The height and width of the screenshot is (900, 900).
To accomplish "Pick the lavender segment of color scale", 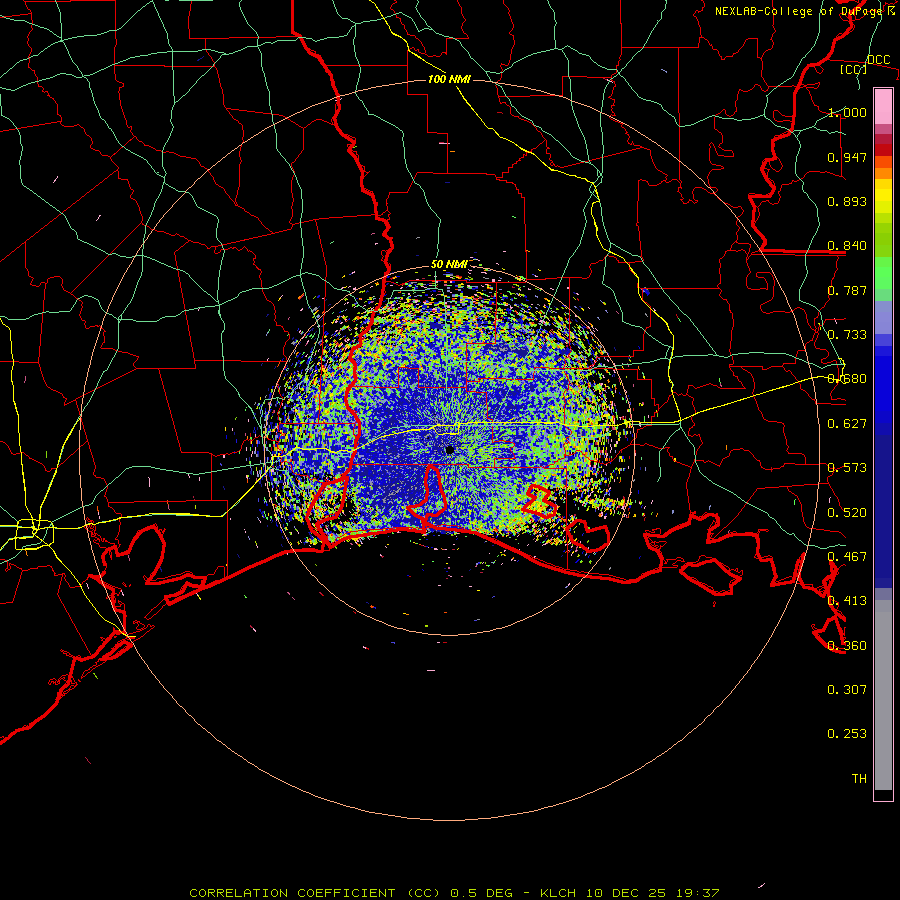I will 883,317.
